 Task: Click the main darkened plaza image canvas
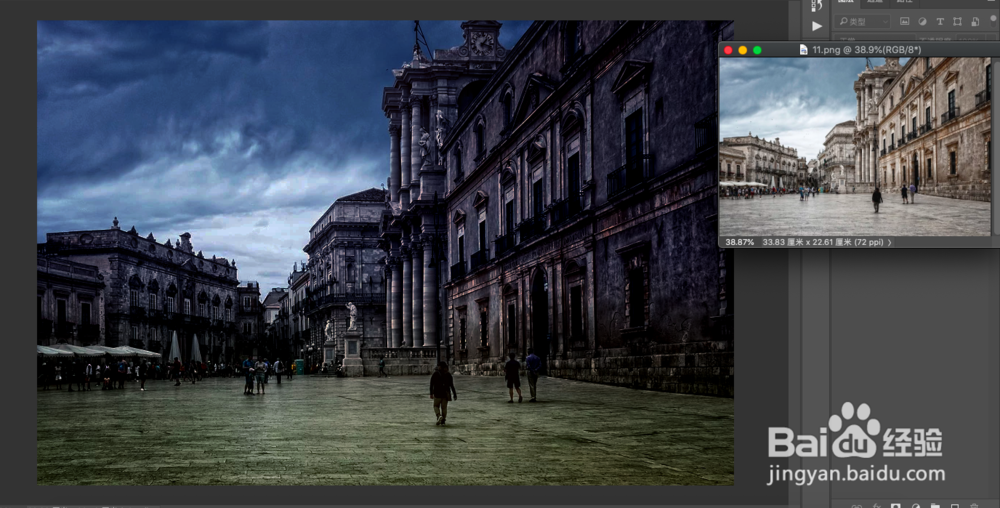click(x=385, y=252)
